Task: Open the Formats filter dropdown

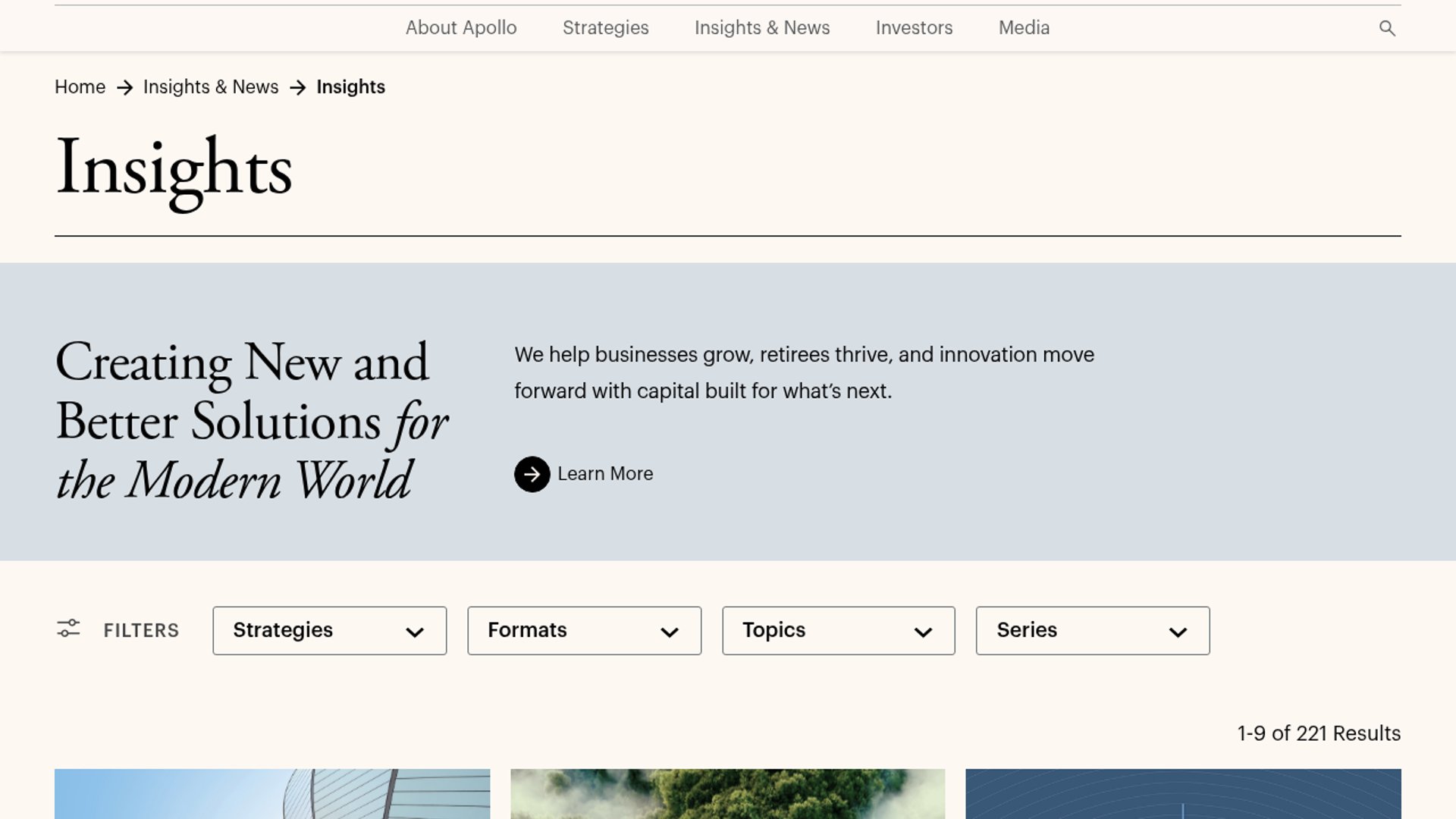Action: click(584, 630)
